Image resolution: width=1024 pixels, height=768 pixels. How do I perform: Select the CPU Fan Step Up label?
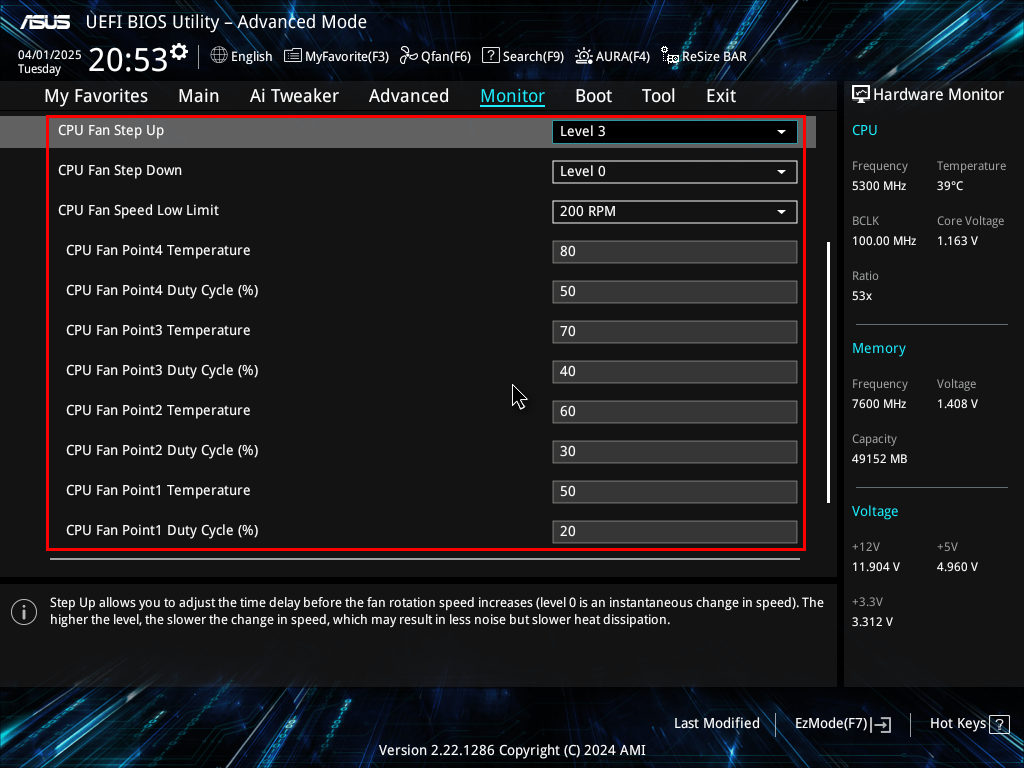point(111,131)
